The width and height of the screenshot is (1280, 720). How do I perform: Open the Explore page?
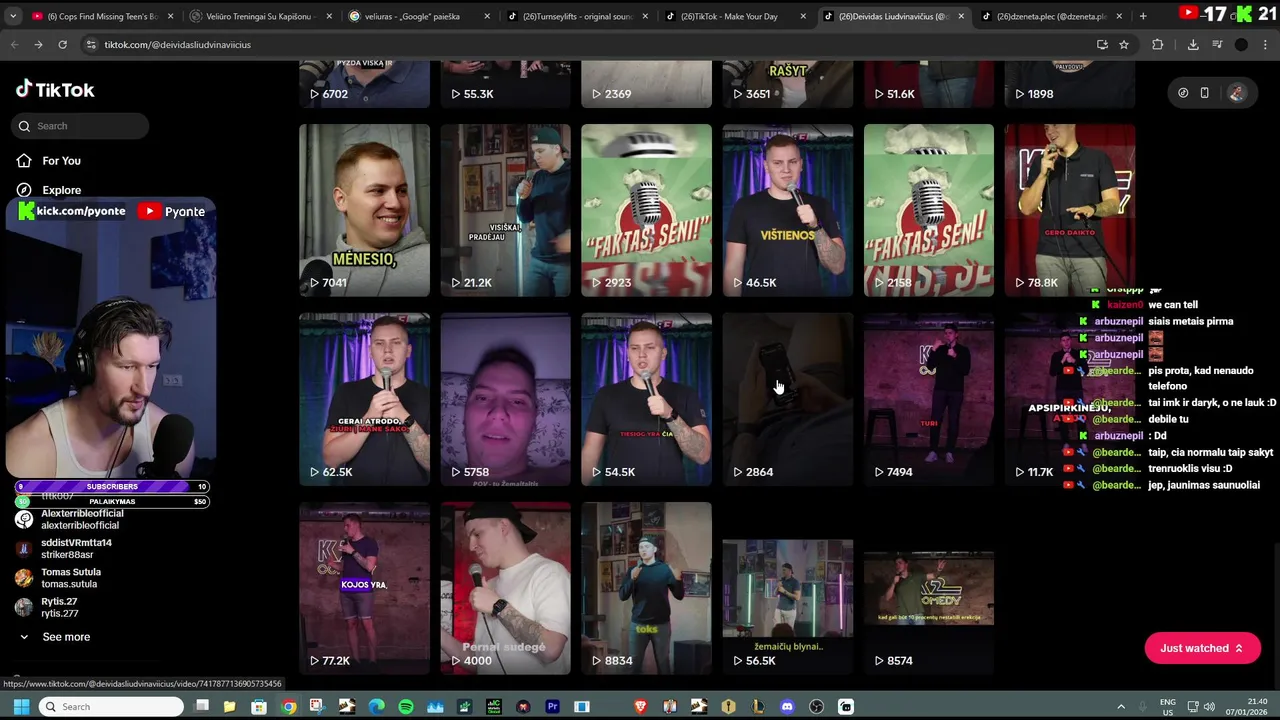point(61,190)
